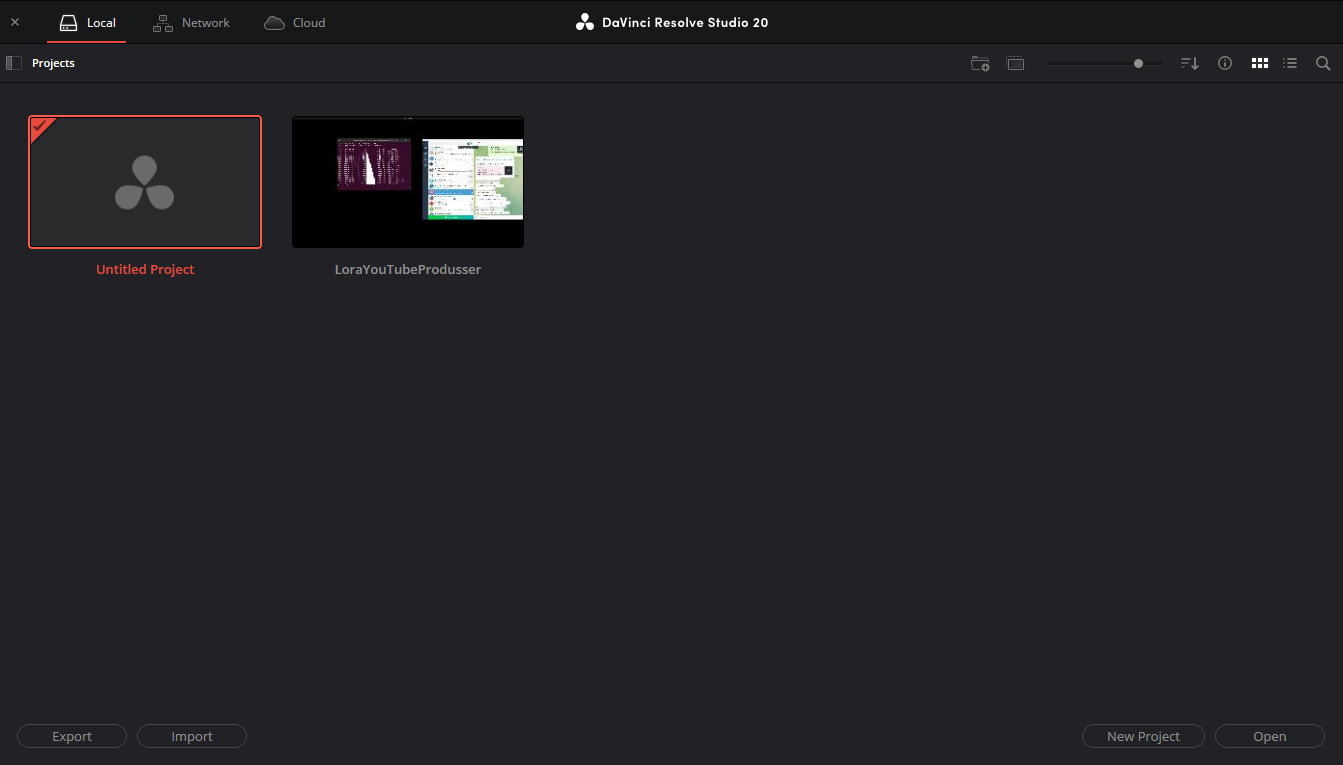Select the Local tab
Image resolution: width=1343 pixels, height=765 pixels.
(87, 22)
